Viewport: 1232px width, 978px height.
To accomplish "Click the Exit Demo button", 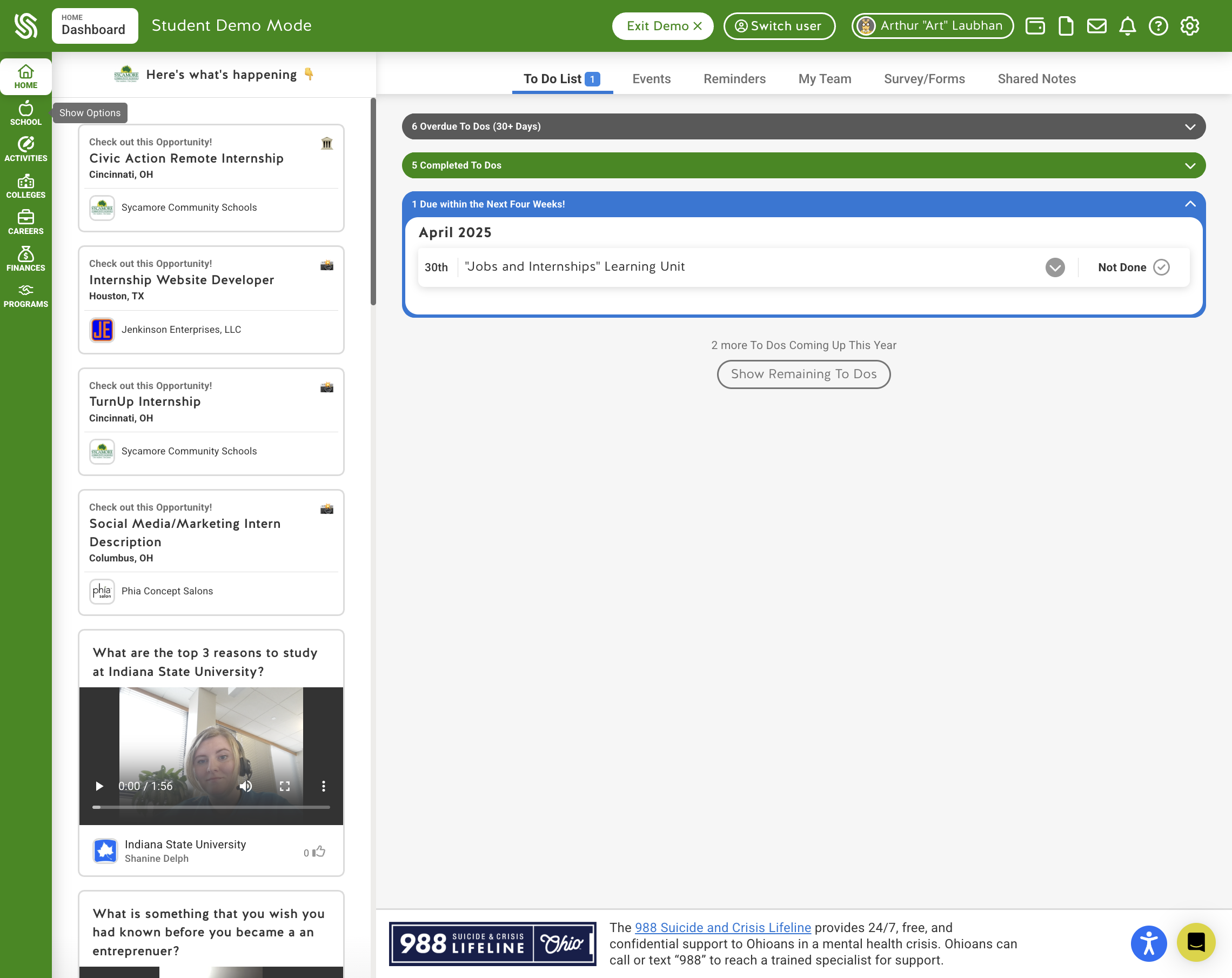I will click(x=663, y=26).
